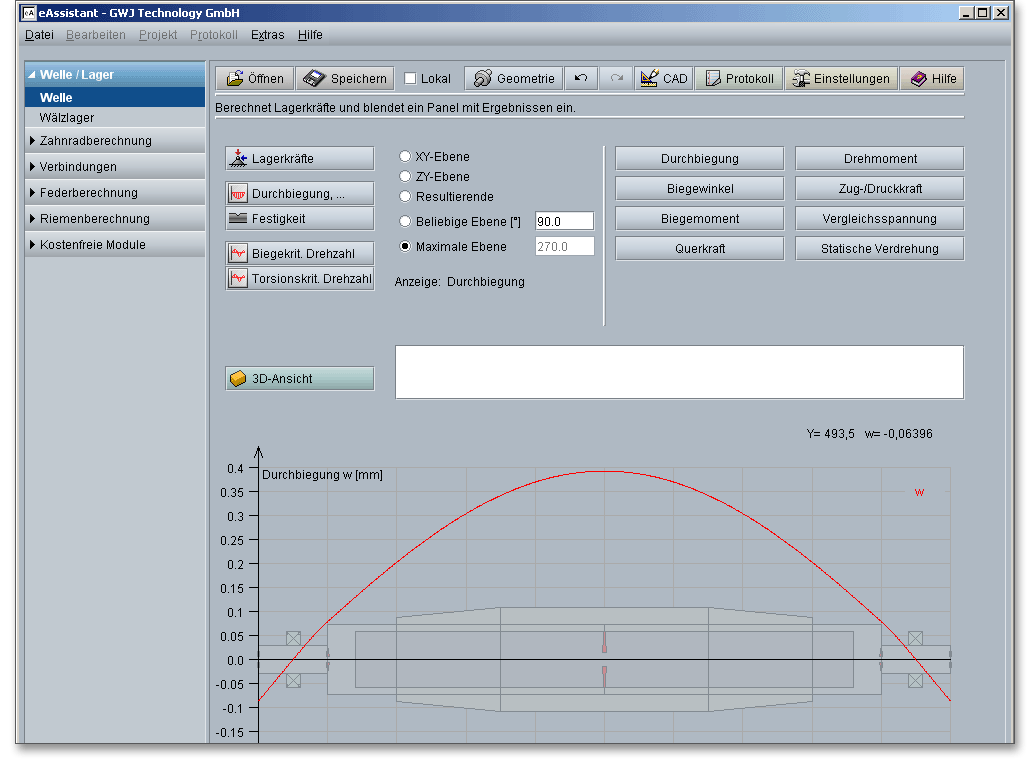Screen dimensions: 1030x759
Task: Expand the Kostenfreie Module section
Action: click(92, 245)
